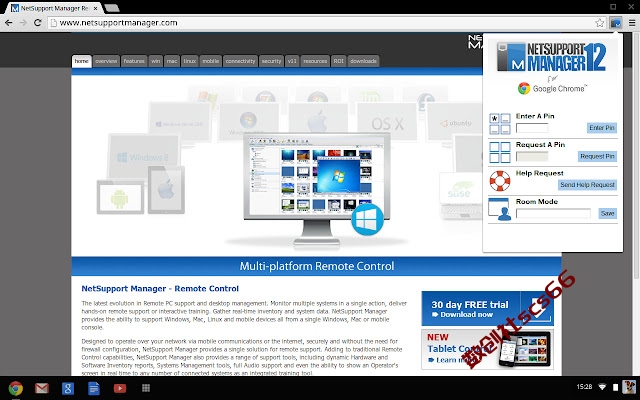
Task: Open the ROI tab
Action: 338,61
